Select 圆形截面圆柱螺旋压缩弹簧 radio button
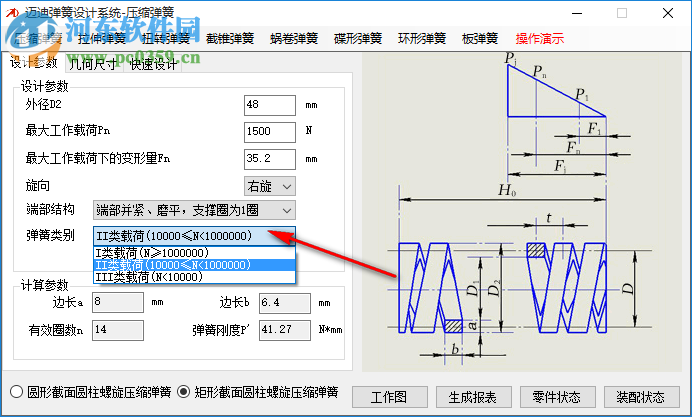 [x=90, y=392]
